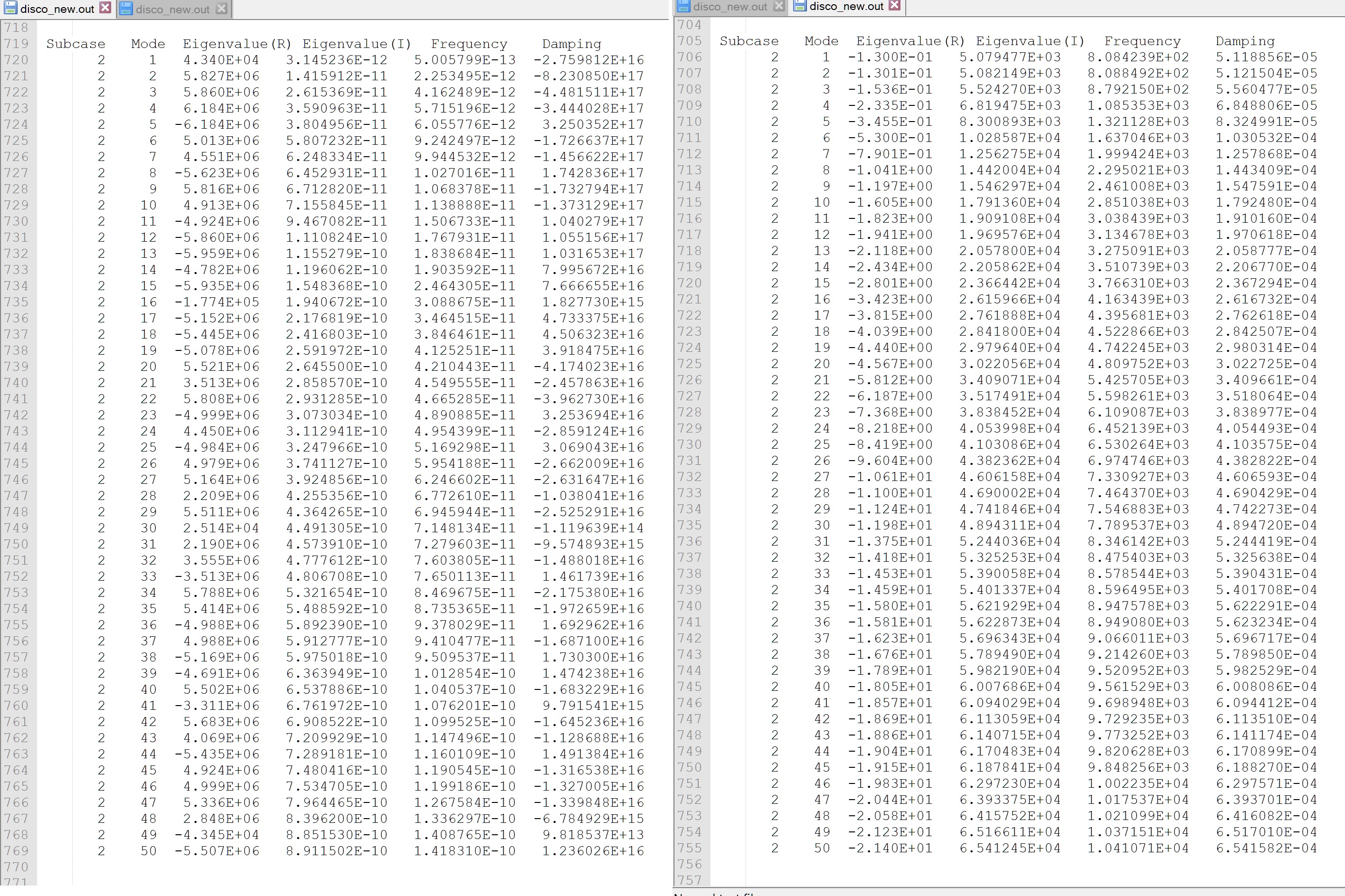1345x896 pixels.
Task: Click the Frequency header in the right pane
Action: (1143, 40)
